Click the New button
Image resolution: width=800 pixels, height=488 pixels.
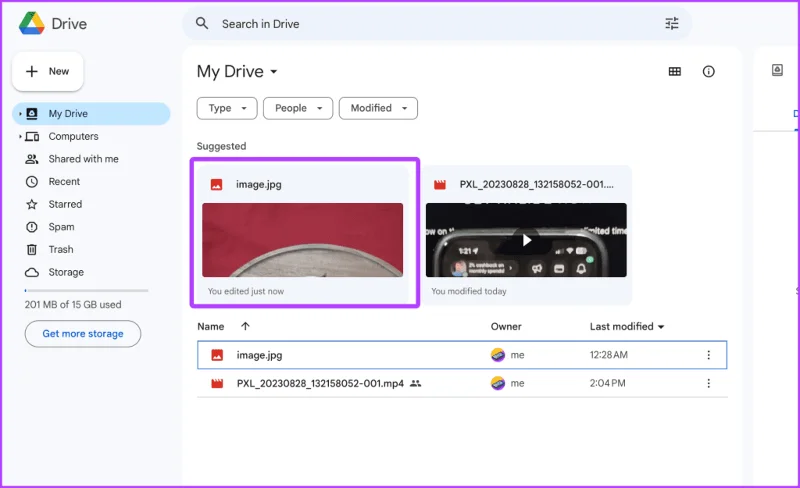click(47, 71)
